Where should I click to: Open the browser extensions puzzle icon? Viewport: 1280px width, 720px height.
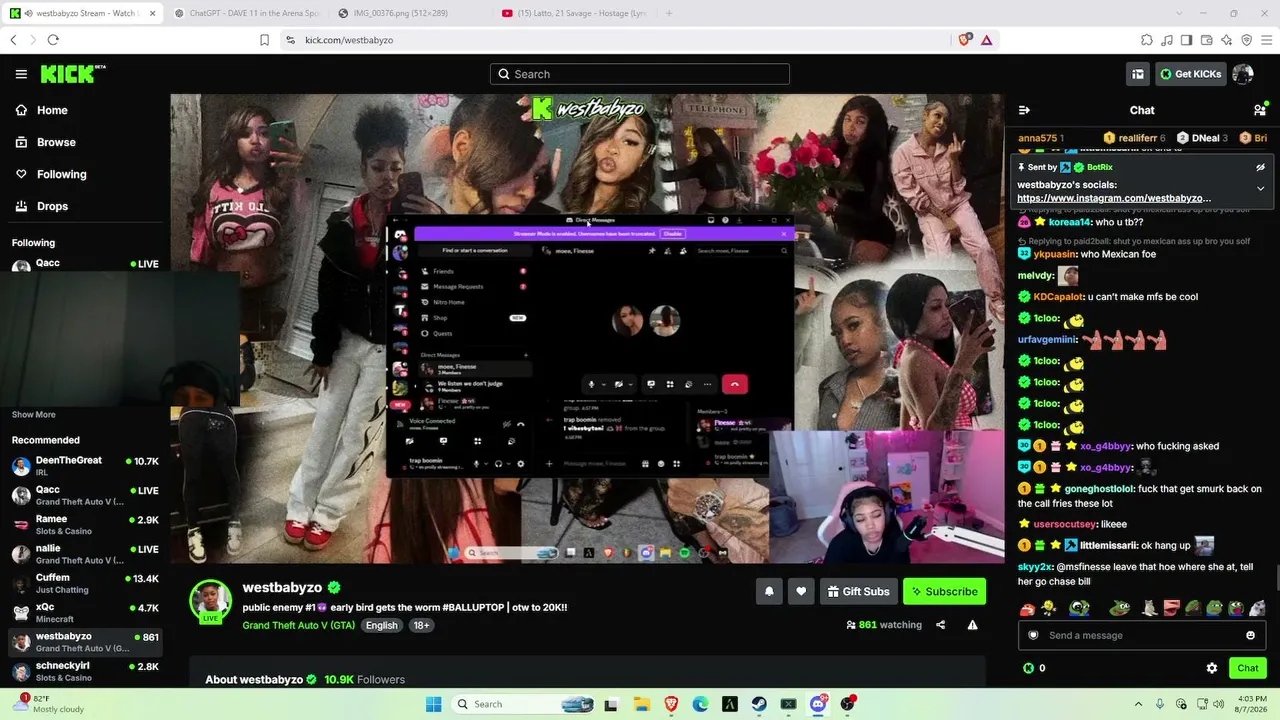[1147, 40]
